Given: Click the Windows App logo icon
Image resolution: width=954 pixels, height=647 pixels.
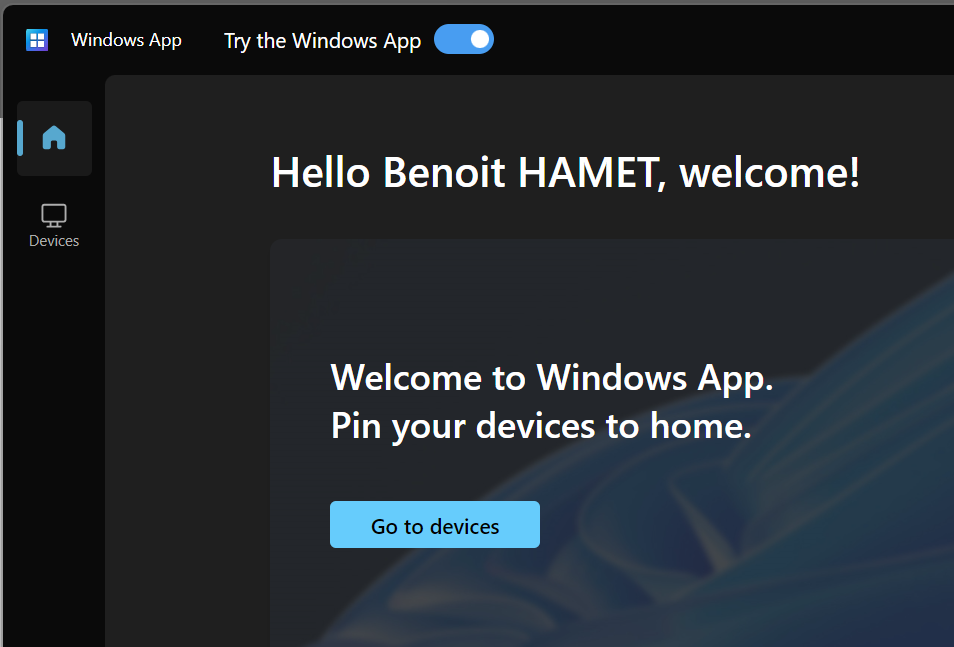Looking at the screenshot, I should point(37,40).
